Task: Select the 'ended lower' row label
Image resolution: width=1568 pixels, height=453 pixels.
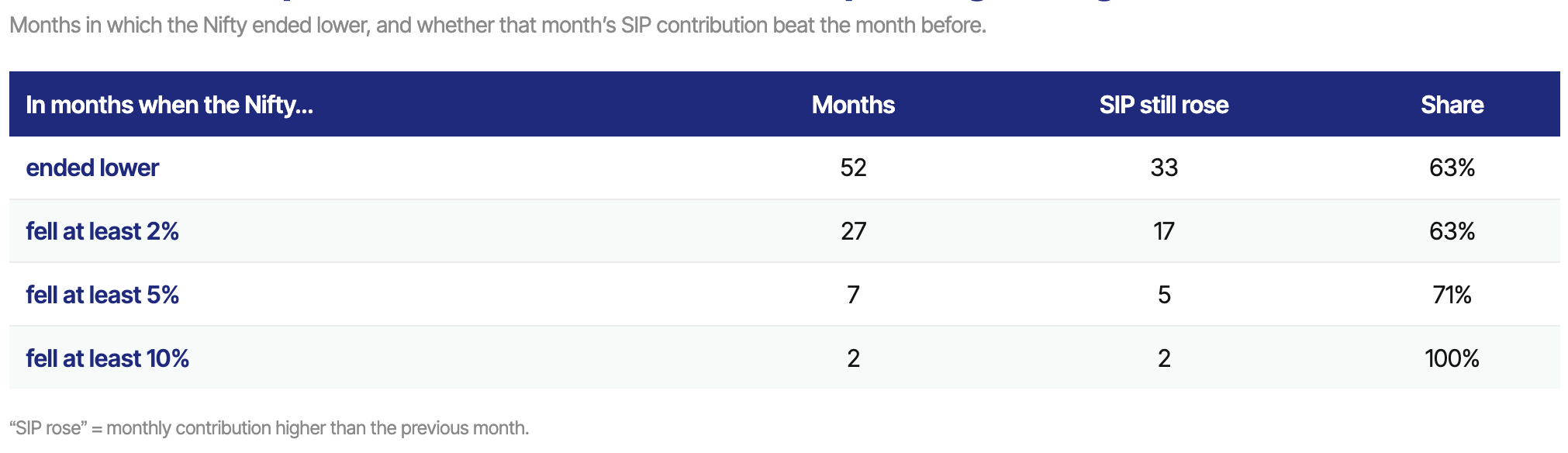Action: [x=92, y=168]
